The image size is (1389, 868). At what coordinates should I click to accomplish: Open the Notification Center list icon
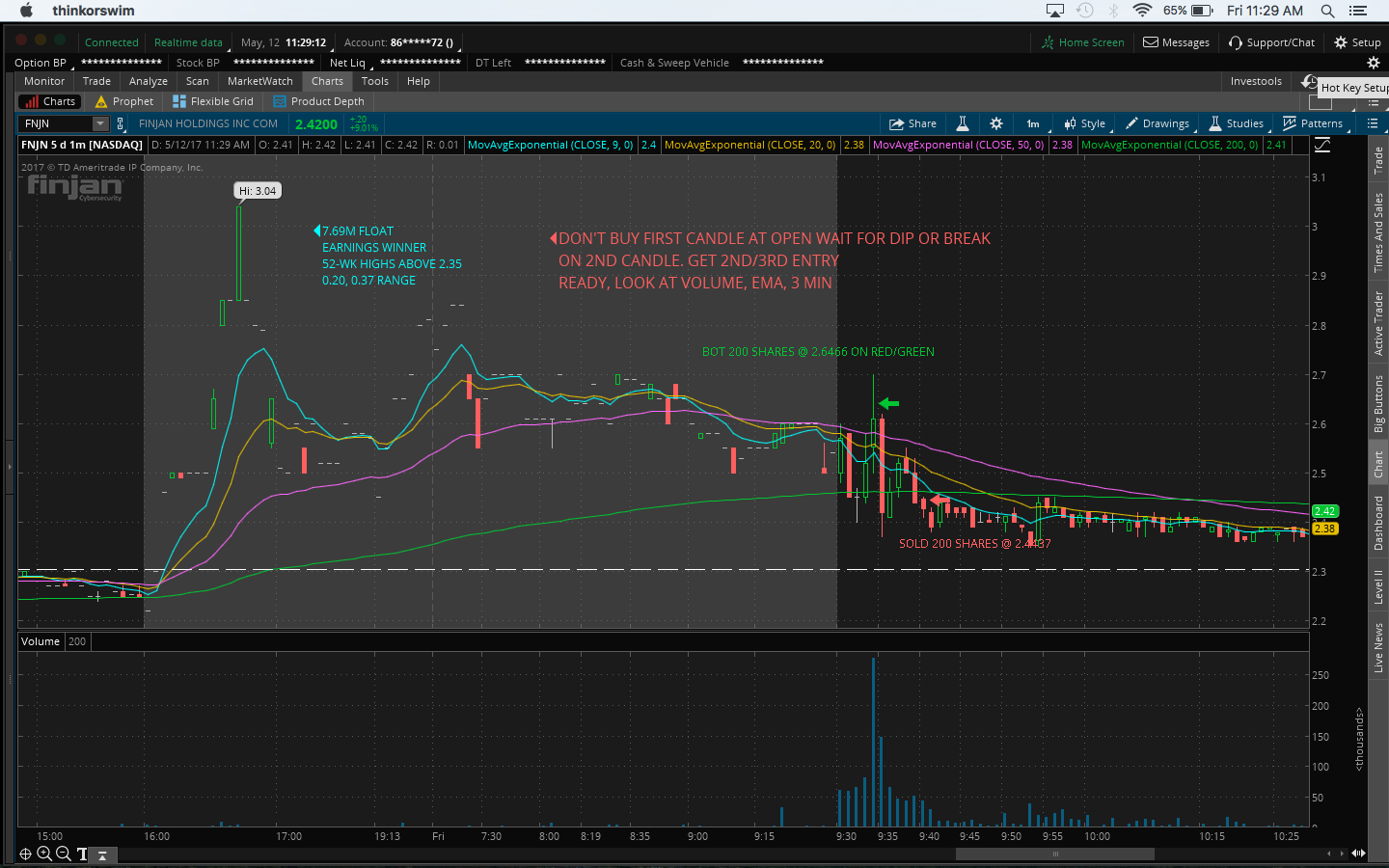tap(1358, 11)
